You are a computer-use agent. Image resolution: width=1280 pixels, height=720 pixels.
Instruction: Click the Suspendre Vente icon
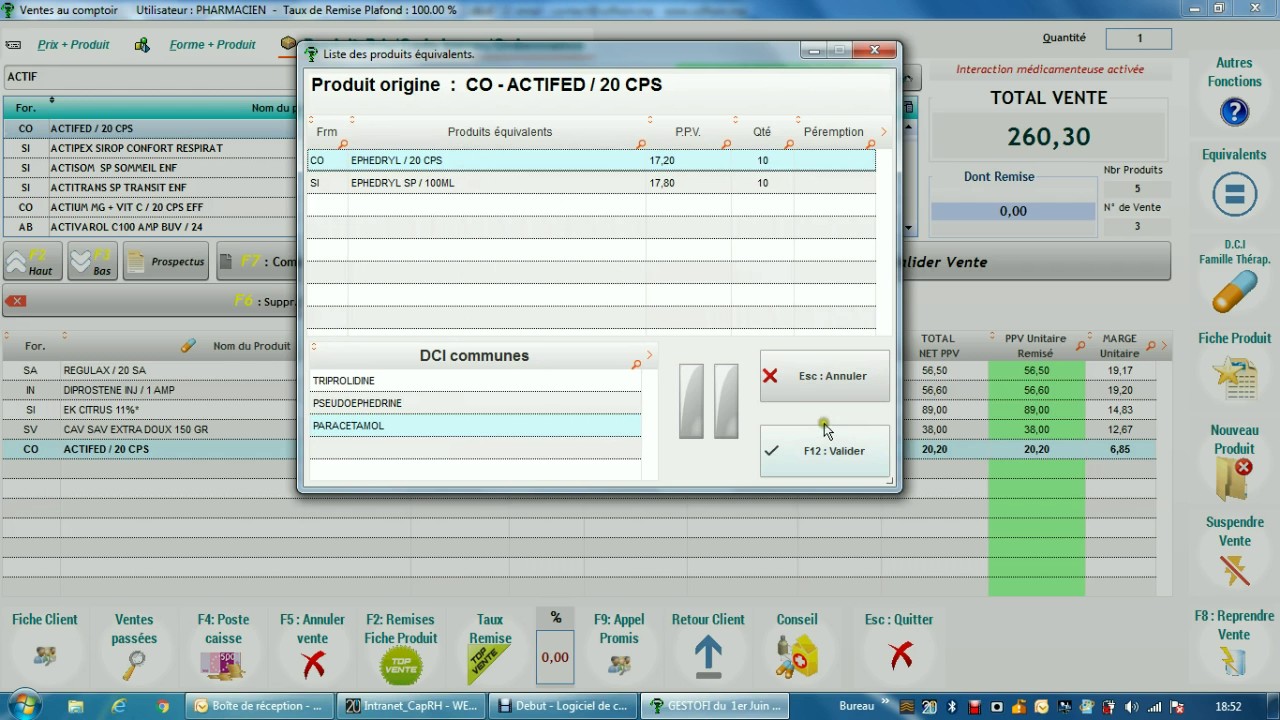1234,570
